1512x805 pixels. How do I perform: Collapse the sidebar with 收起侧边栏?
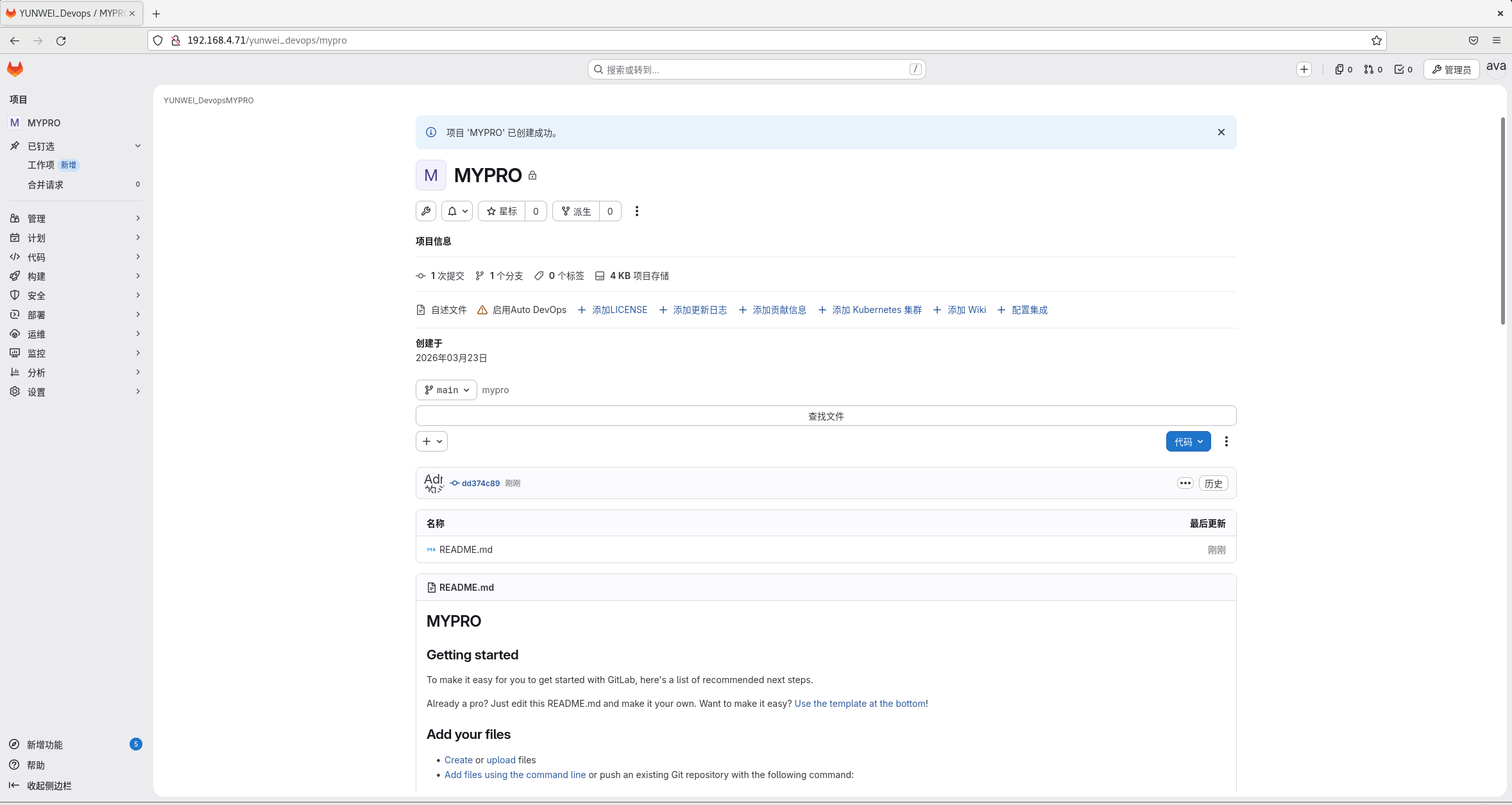point(49,786)
